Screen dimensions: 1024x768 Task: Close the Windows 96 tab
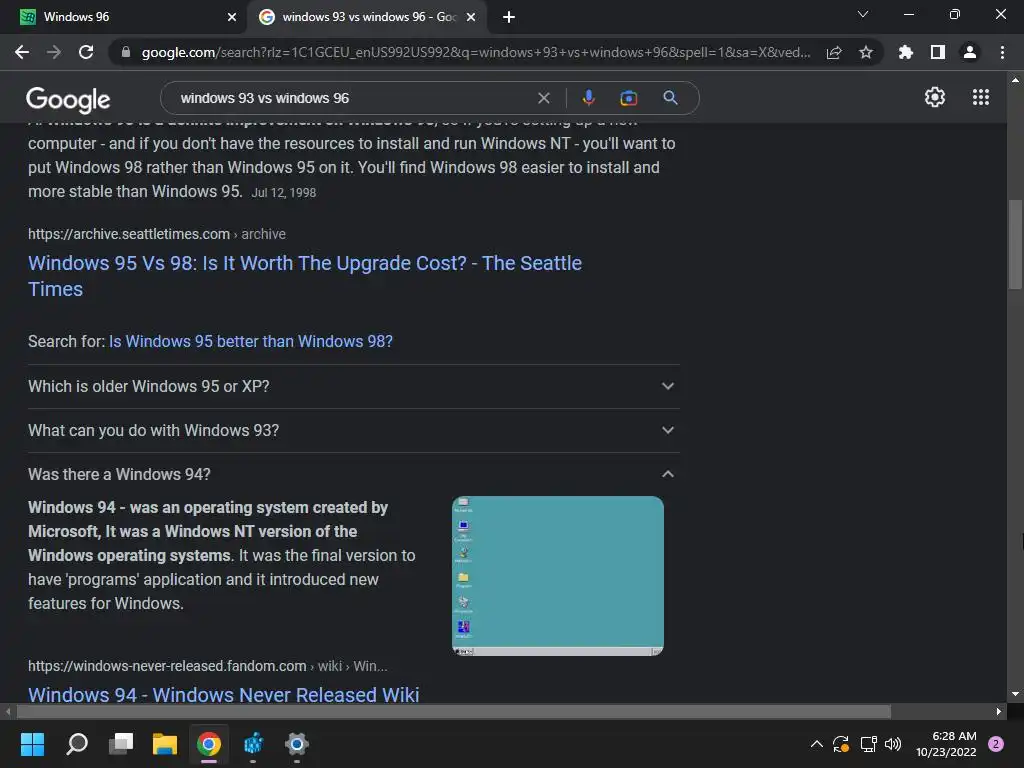tap(232, 17)
